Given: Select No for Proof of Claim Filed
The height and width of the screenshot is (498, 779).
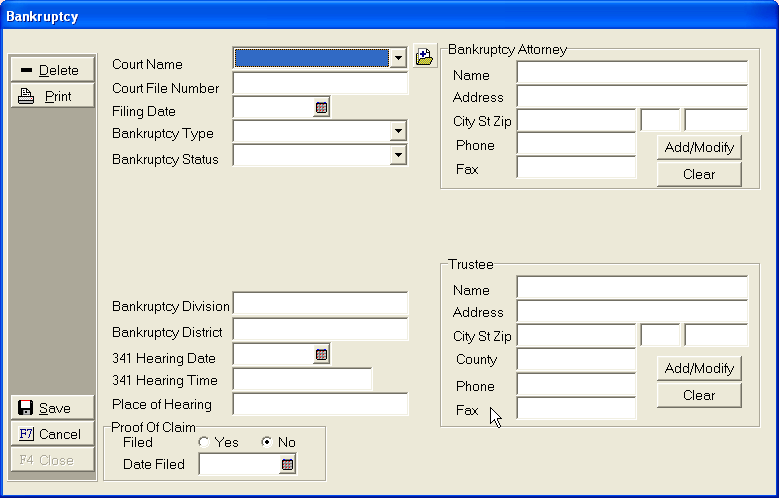Looking at the screenshot, I should coord(266,442).
